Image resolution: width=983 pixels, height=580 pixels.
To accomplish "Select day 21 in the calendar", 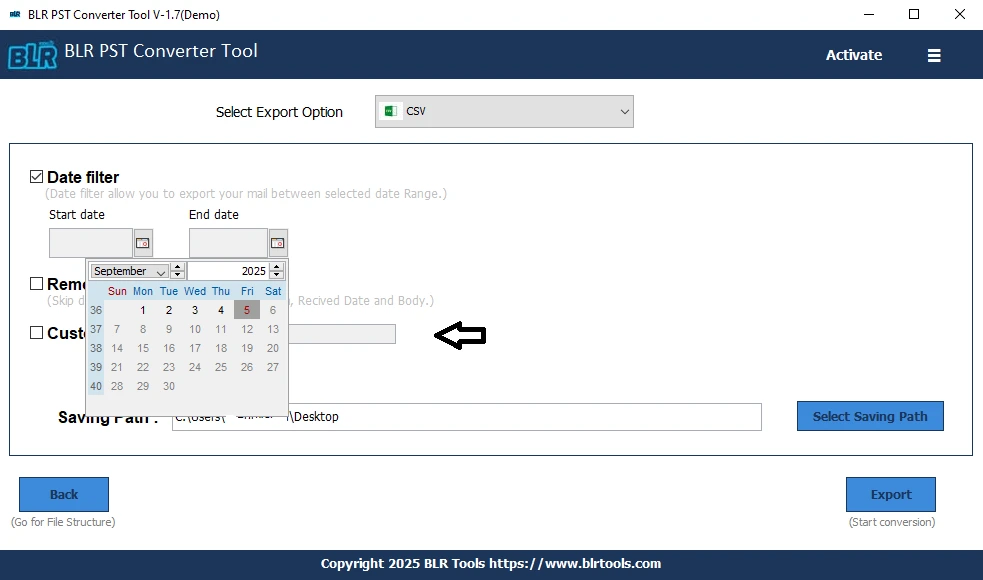I will [x=117, y=367].
